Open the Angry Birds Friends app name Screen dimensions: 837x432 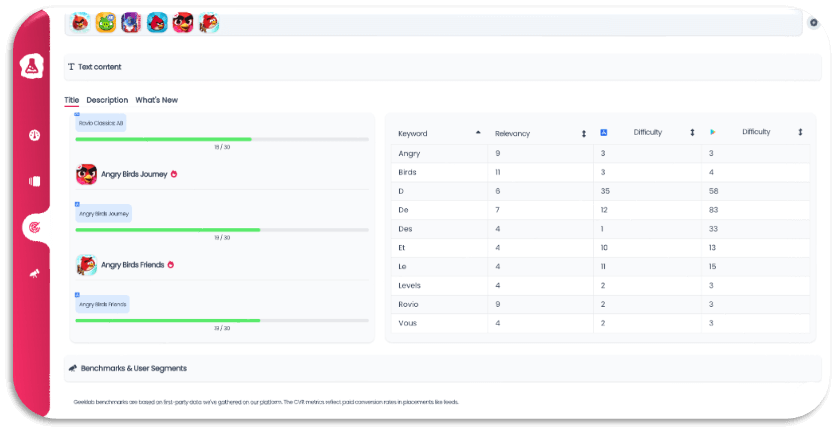[132, 265]
